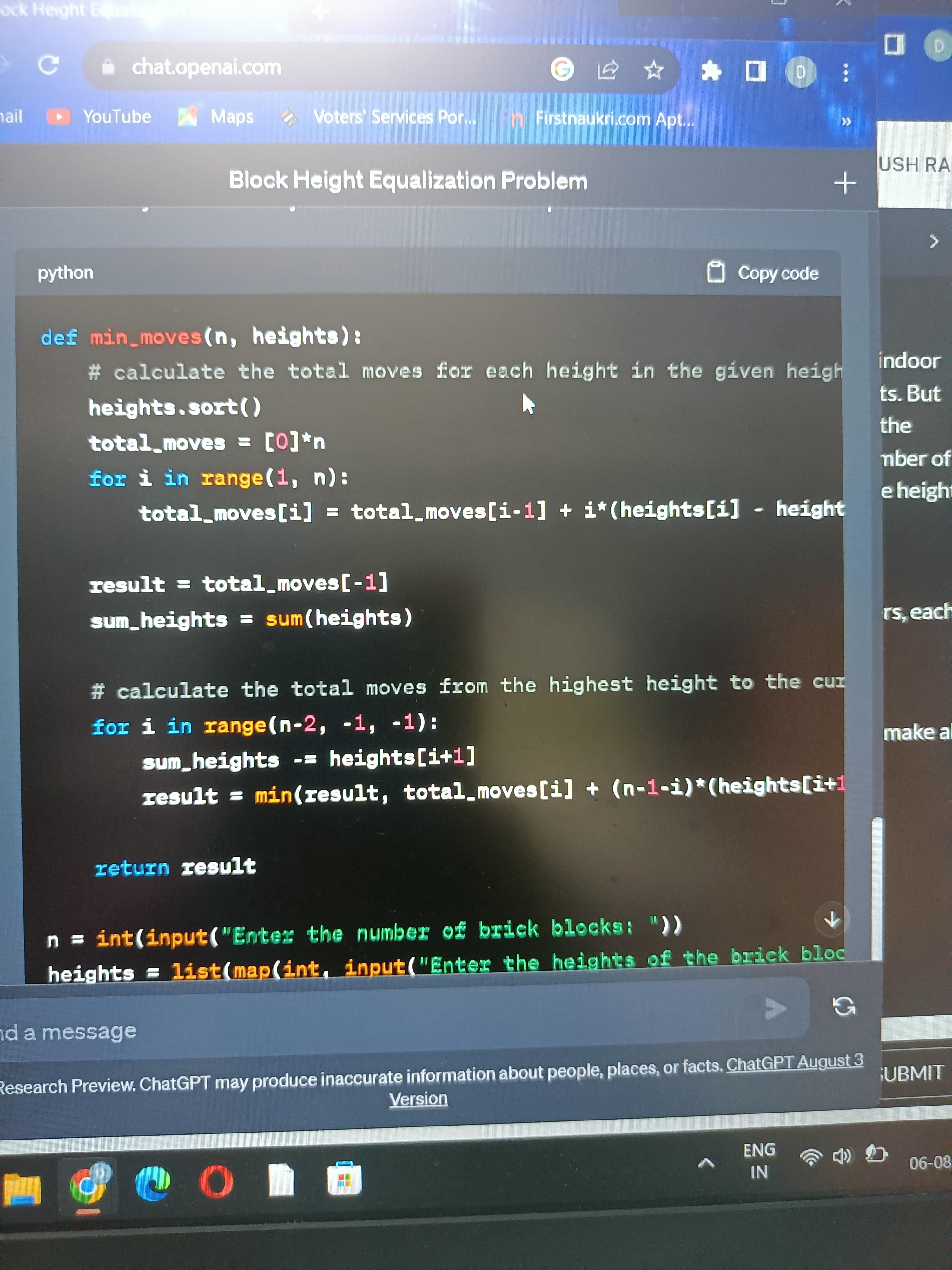Image resolution: width=952 pixels, height=1270 pixels.
Task: Start new chat with plus icon
Action: pyautogui.click(x=845, y=183)
